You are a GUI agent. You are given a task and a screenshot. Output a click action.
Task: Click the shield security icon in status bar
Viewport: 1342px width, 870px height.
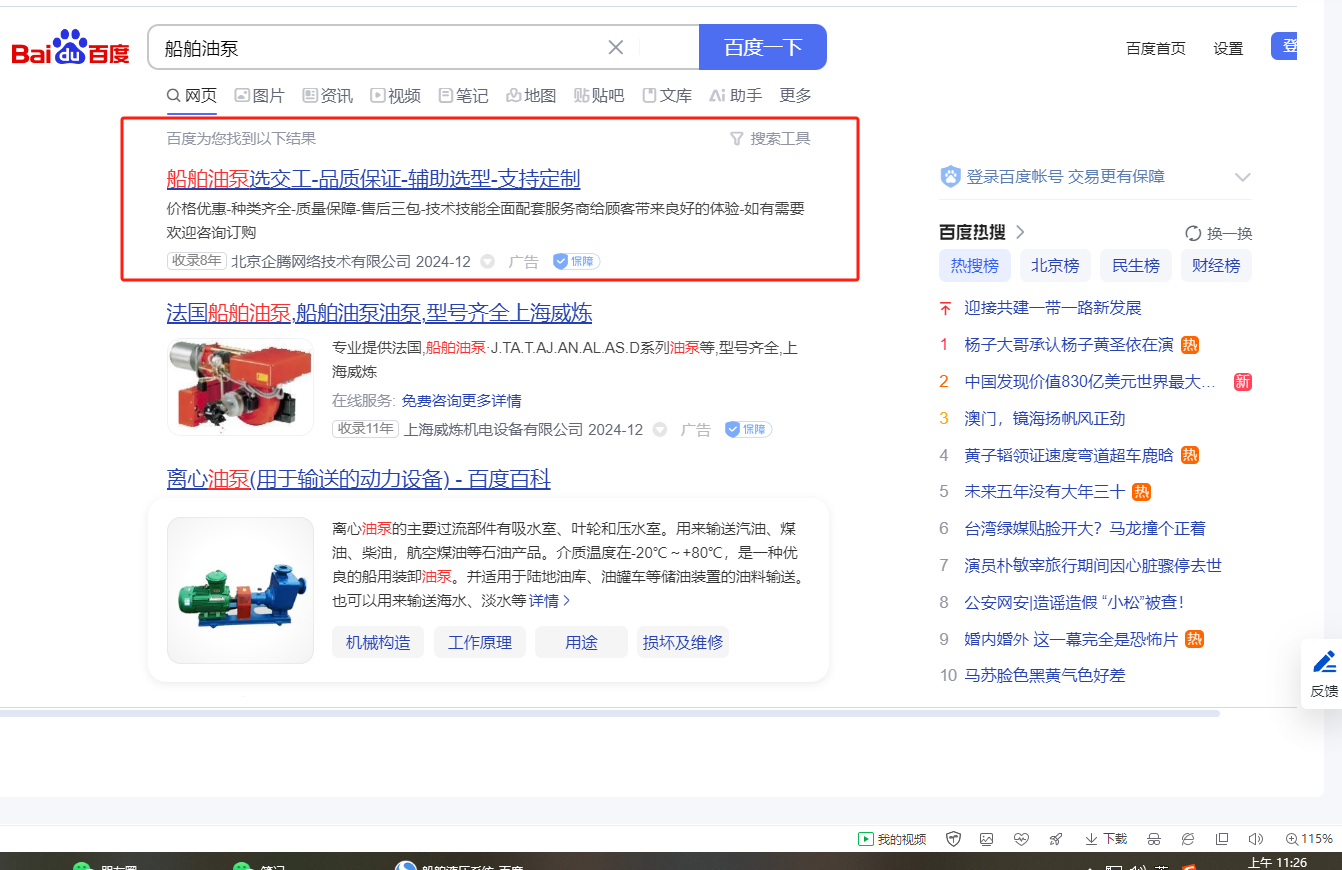coord(954,839)
